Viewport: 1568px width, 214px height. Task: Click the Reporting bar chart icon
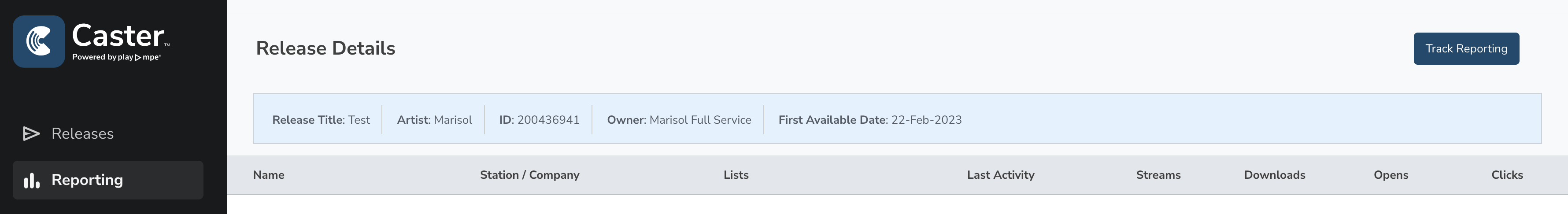32,180
